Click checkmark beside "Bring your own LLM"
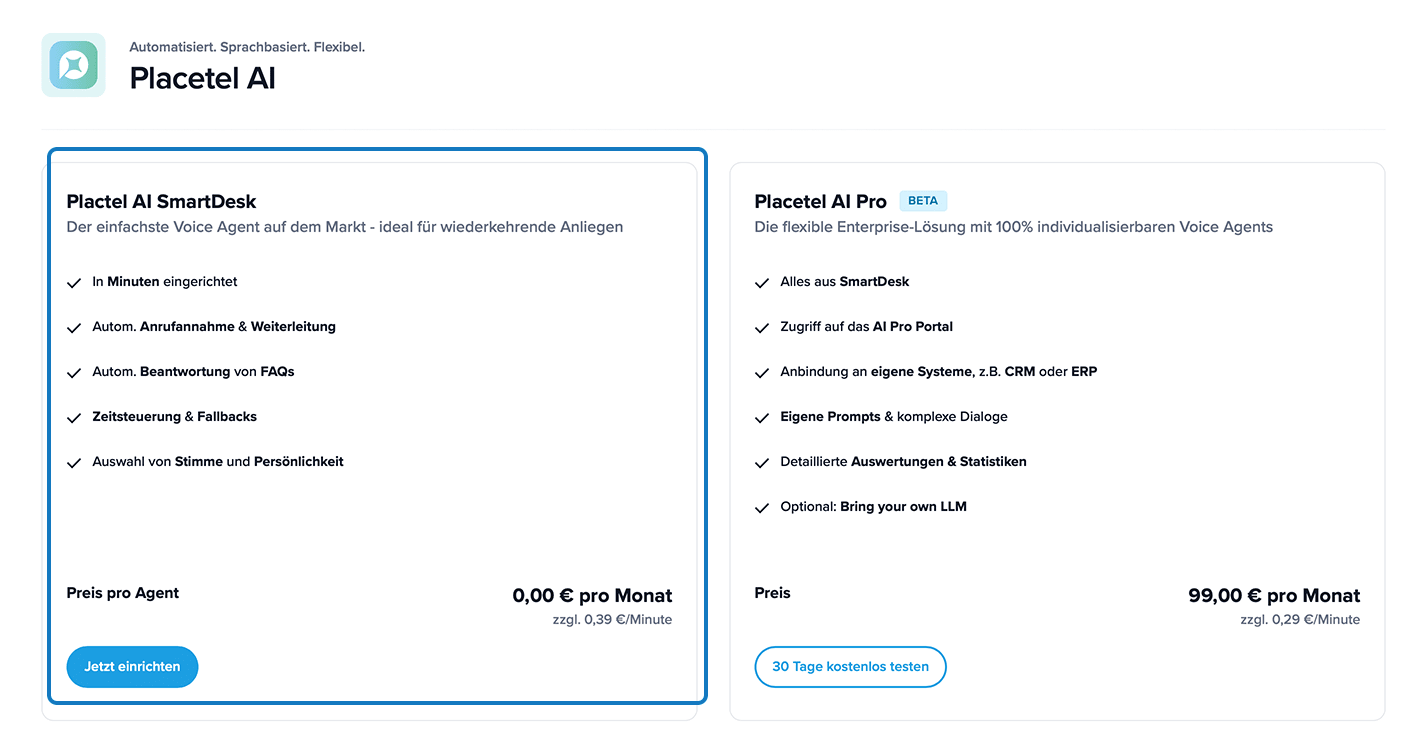Viewport: 1415px width, 743px height. [762, 508]
